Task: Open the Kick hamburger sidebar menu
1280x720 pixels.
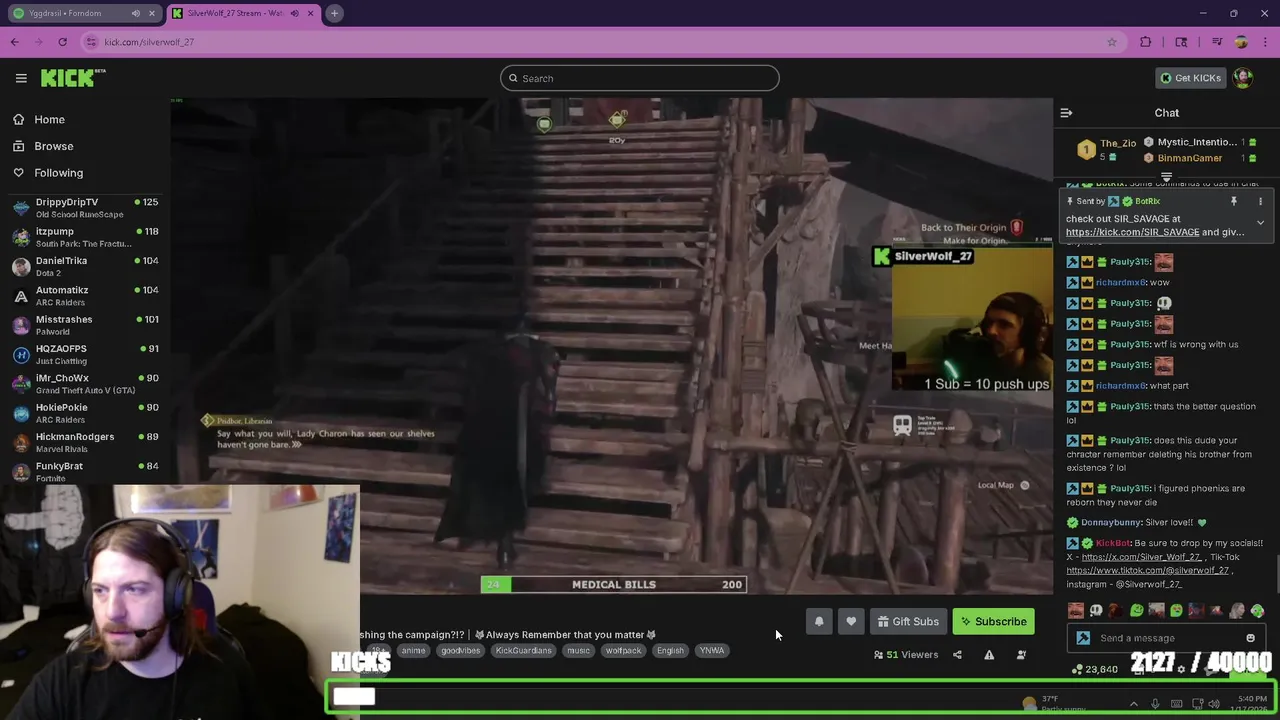Action: [21, 78]
